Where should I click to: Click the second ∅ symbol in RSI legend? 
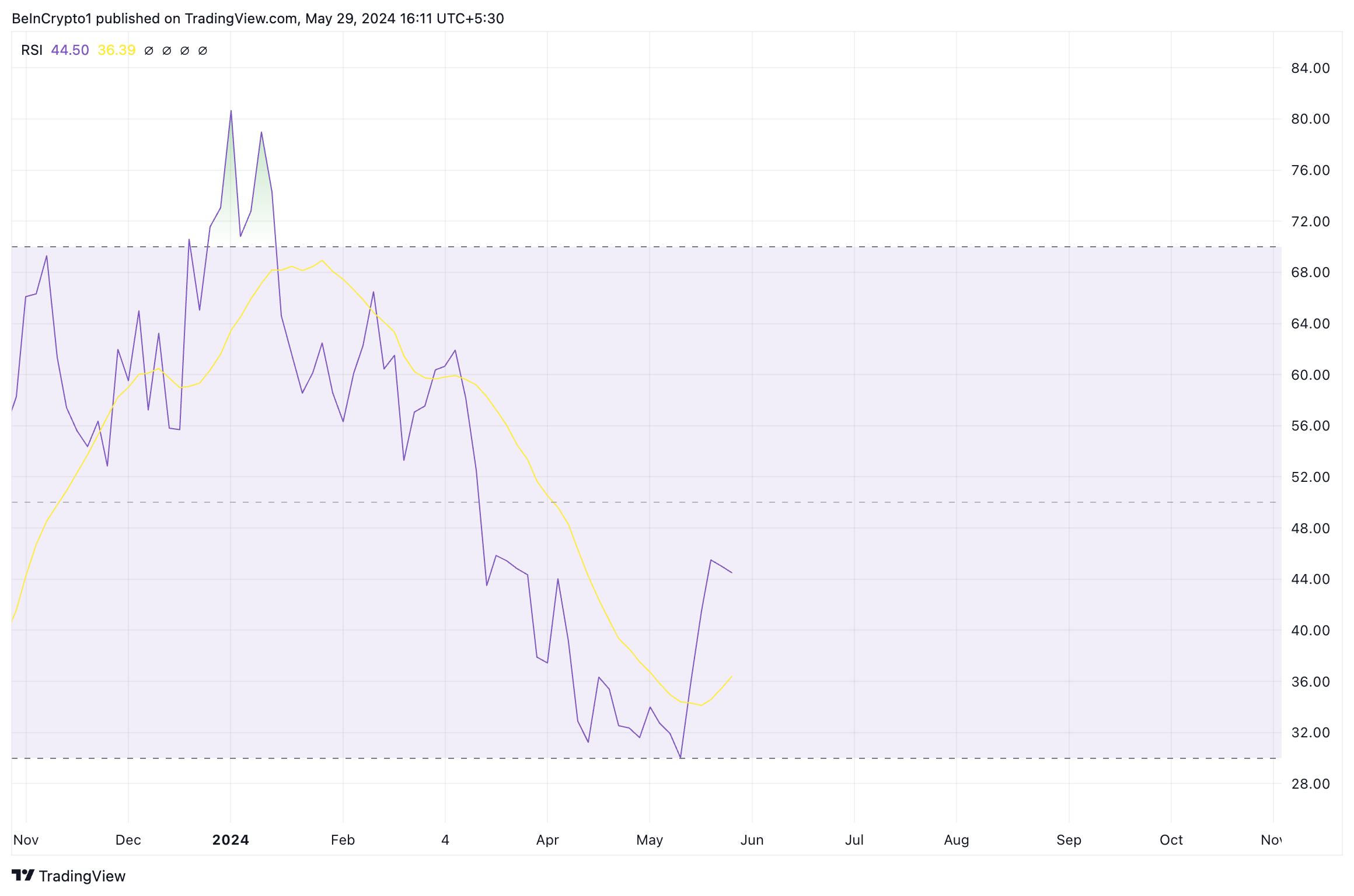(167, 51)
